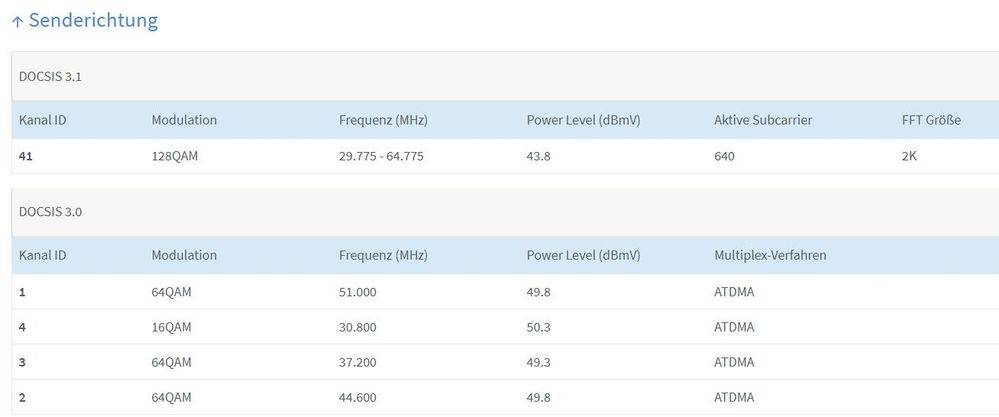Click the 50.3 power level value
The height and width of the screenshot is (417, 999).
[539, 327]
